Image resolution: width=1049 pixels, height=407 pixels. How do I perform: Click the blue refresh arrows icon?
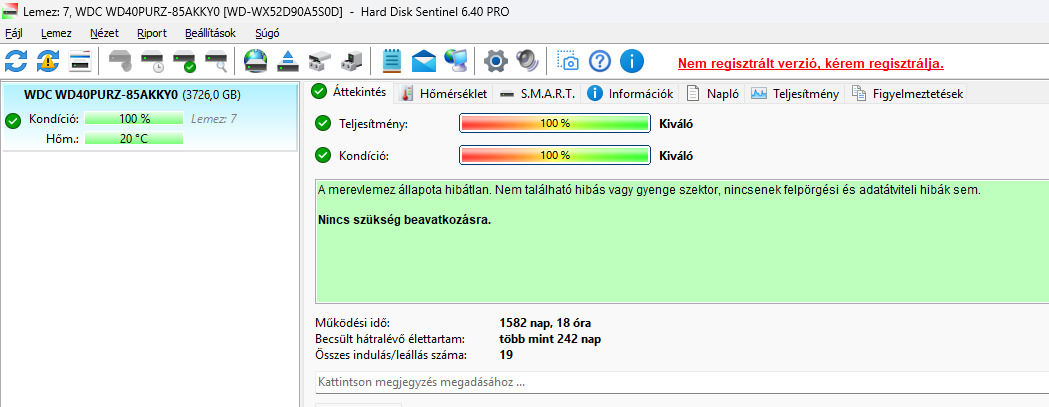[16, 62]
